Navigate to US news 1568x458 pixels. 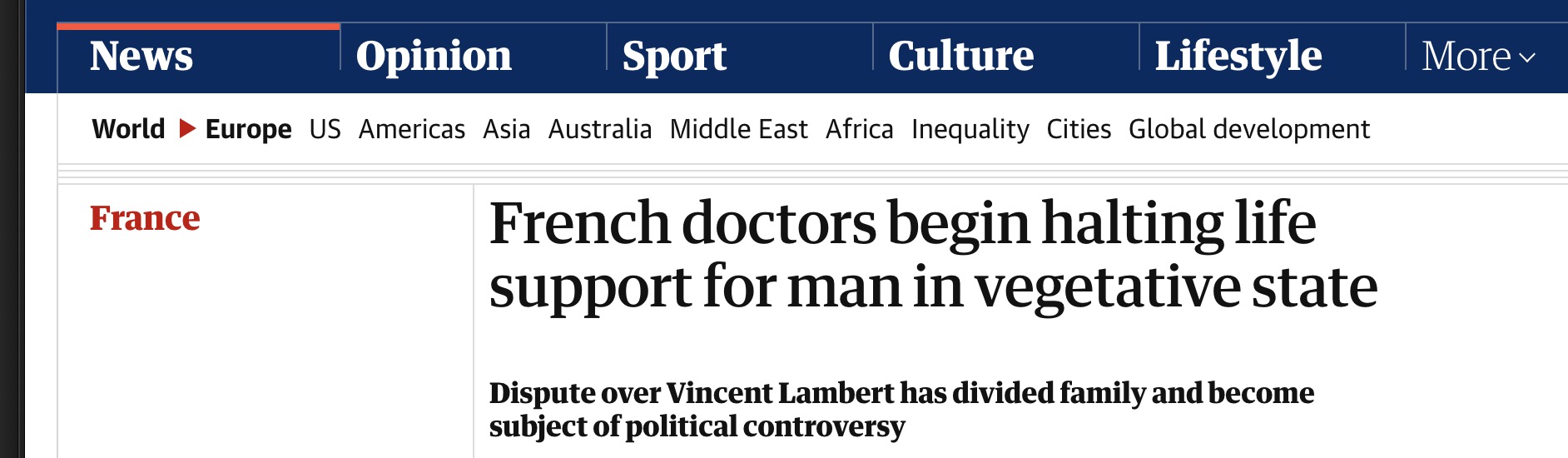[325, 129]
